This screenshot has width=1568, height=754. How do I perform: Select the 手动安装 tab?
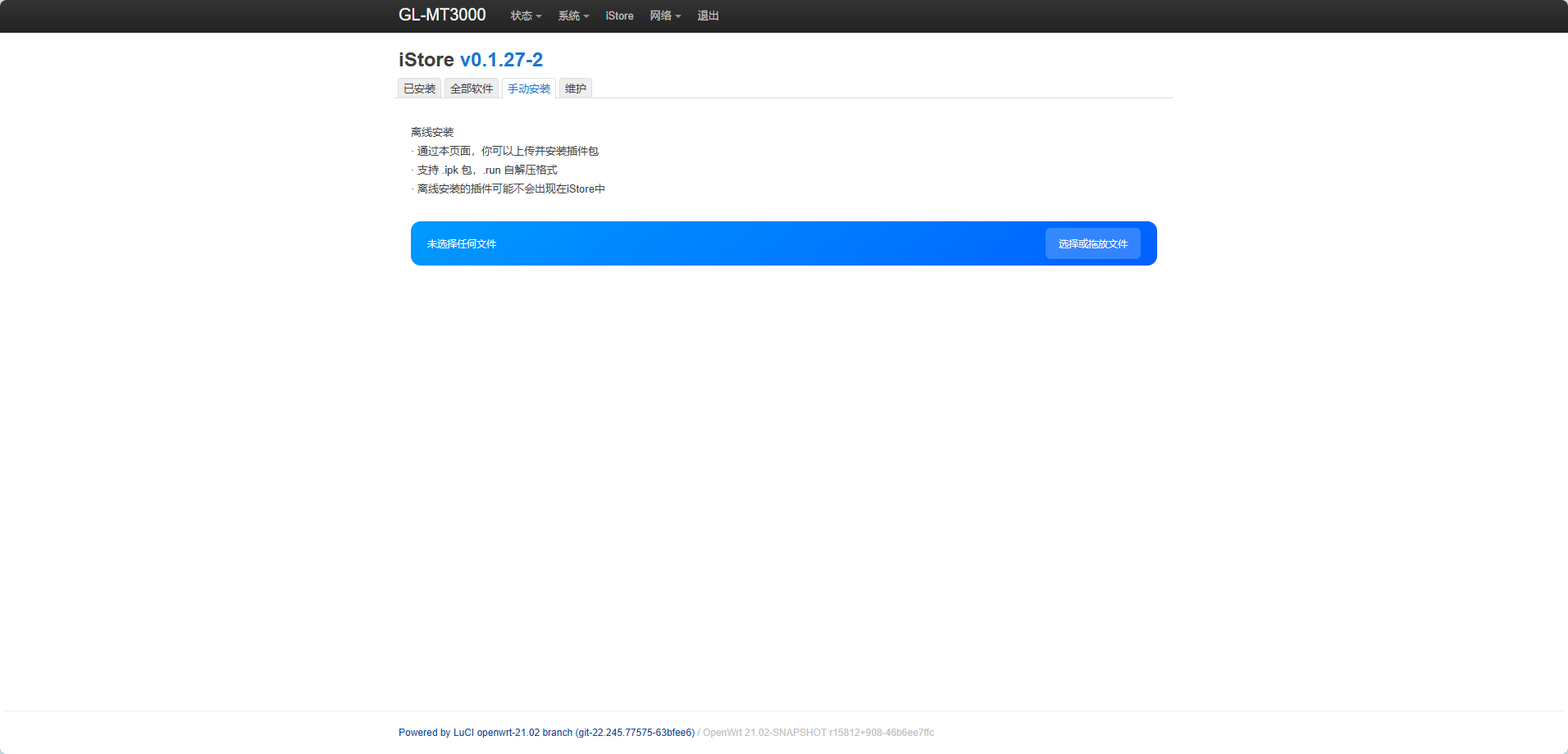click(x=529, y=88)
